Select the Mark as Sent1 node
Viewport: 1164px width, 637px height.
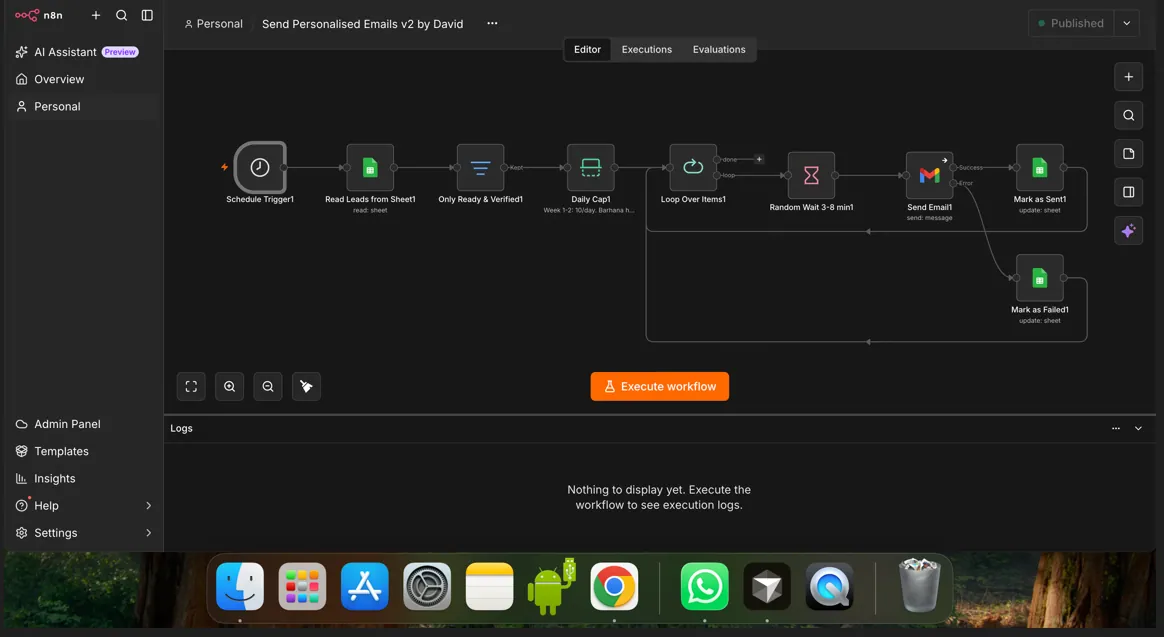tap(1039, 168)
